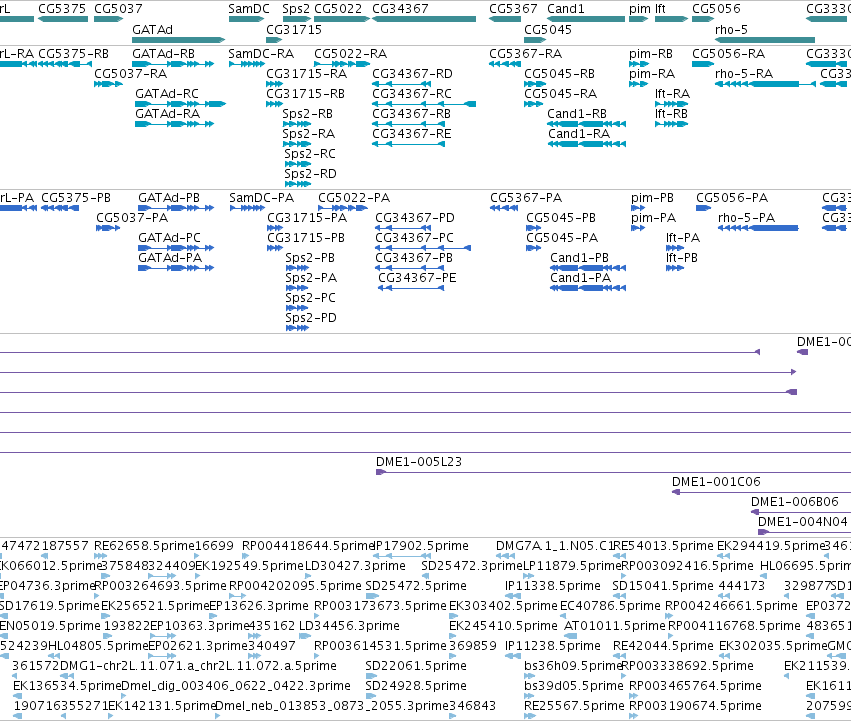
Task: Select the pim-RB transcript label
Action: (x=651, y=54)
